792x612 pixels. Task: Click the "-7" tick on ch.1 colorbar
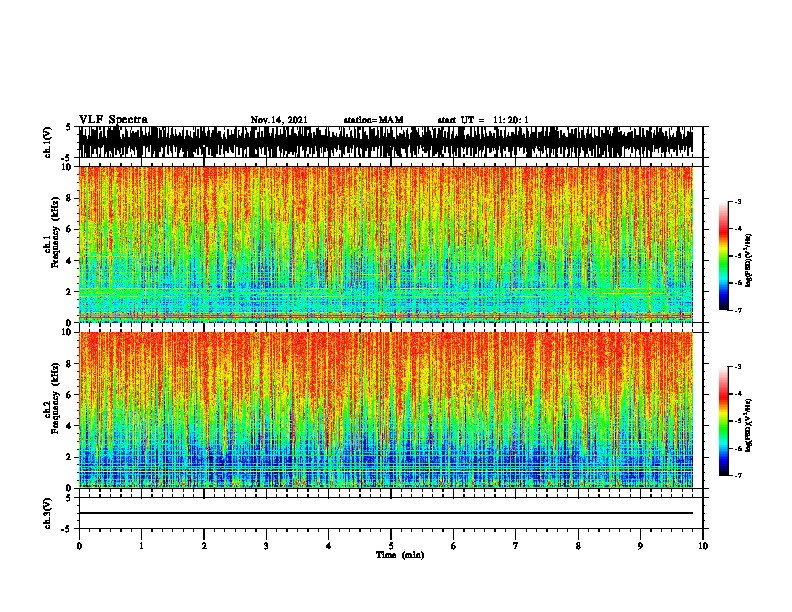[x=737, y=310]
